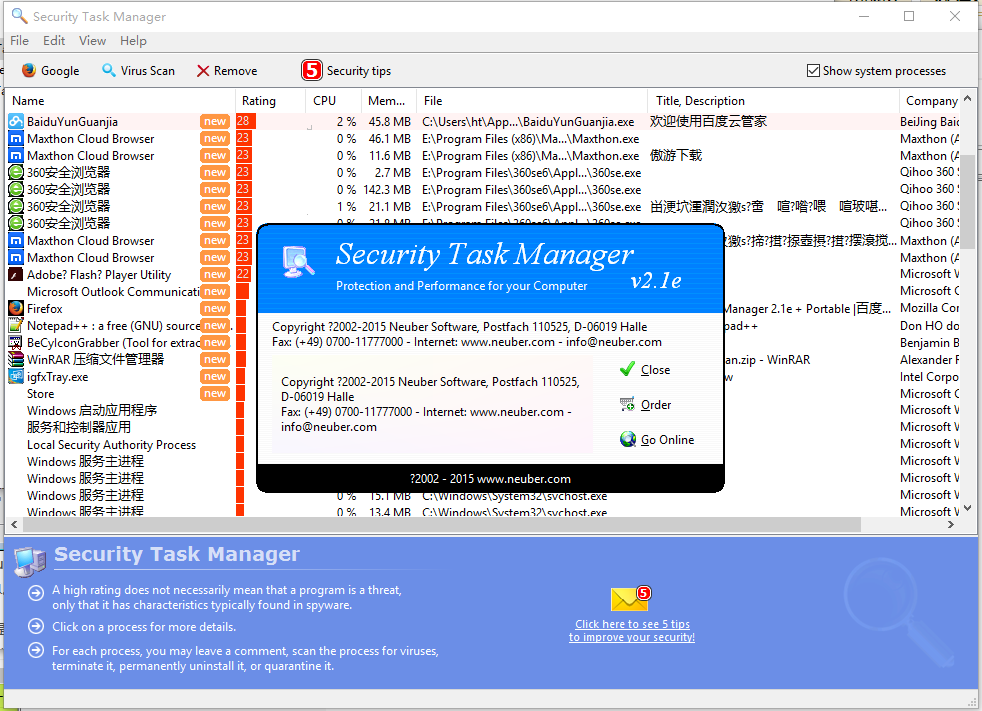Sort list by CPU column header
Viewport: 982px width, 711px height.
[324, 101]
